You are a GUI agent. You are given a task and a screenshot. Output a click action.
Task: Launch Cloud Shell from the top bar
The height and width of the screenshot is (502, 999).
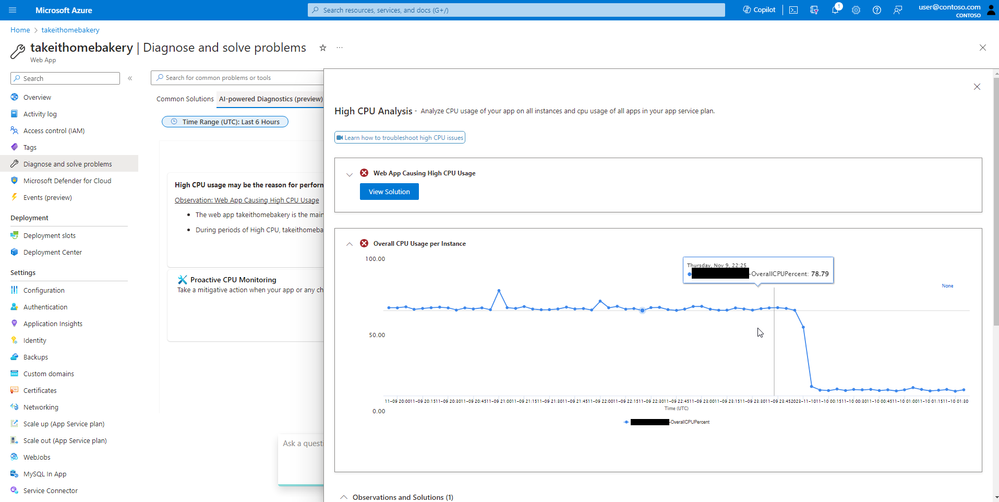(793, 10)
